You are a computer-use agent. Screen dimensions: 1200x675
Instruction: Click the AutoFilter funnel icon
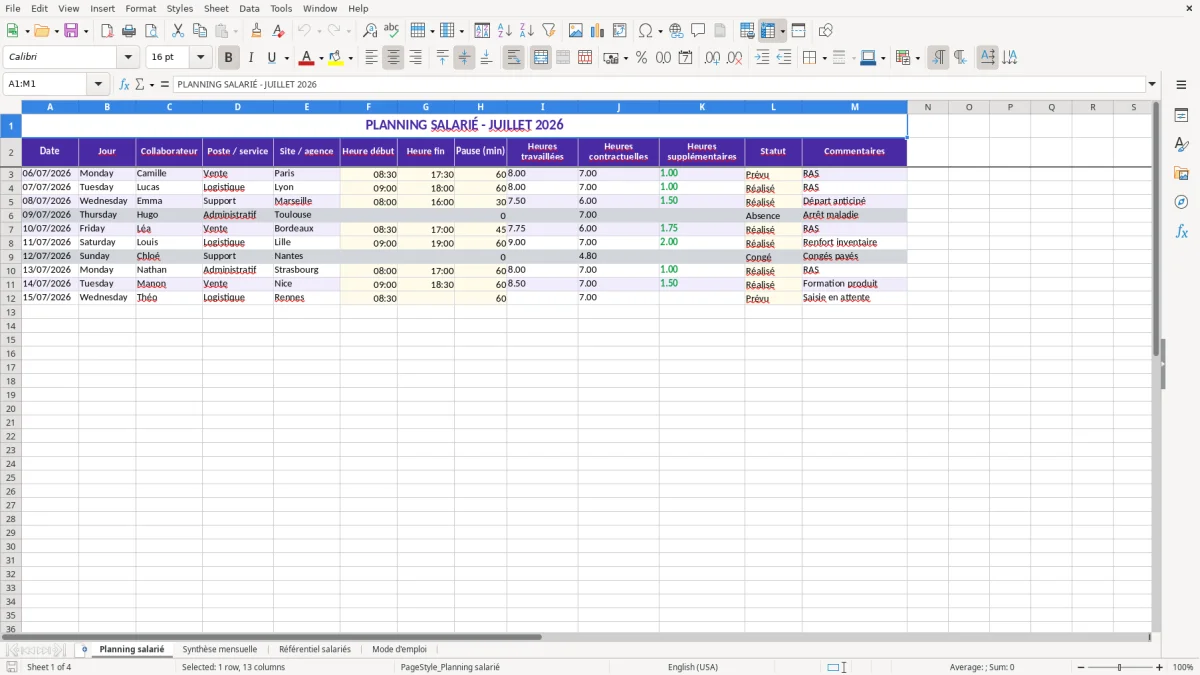(x=549, y=31)
